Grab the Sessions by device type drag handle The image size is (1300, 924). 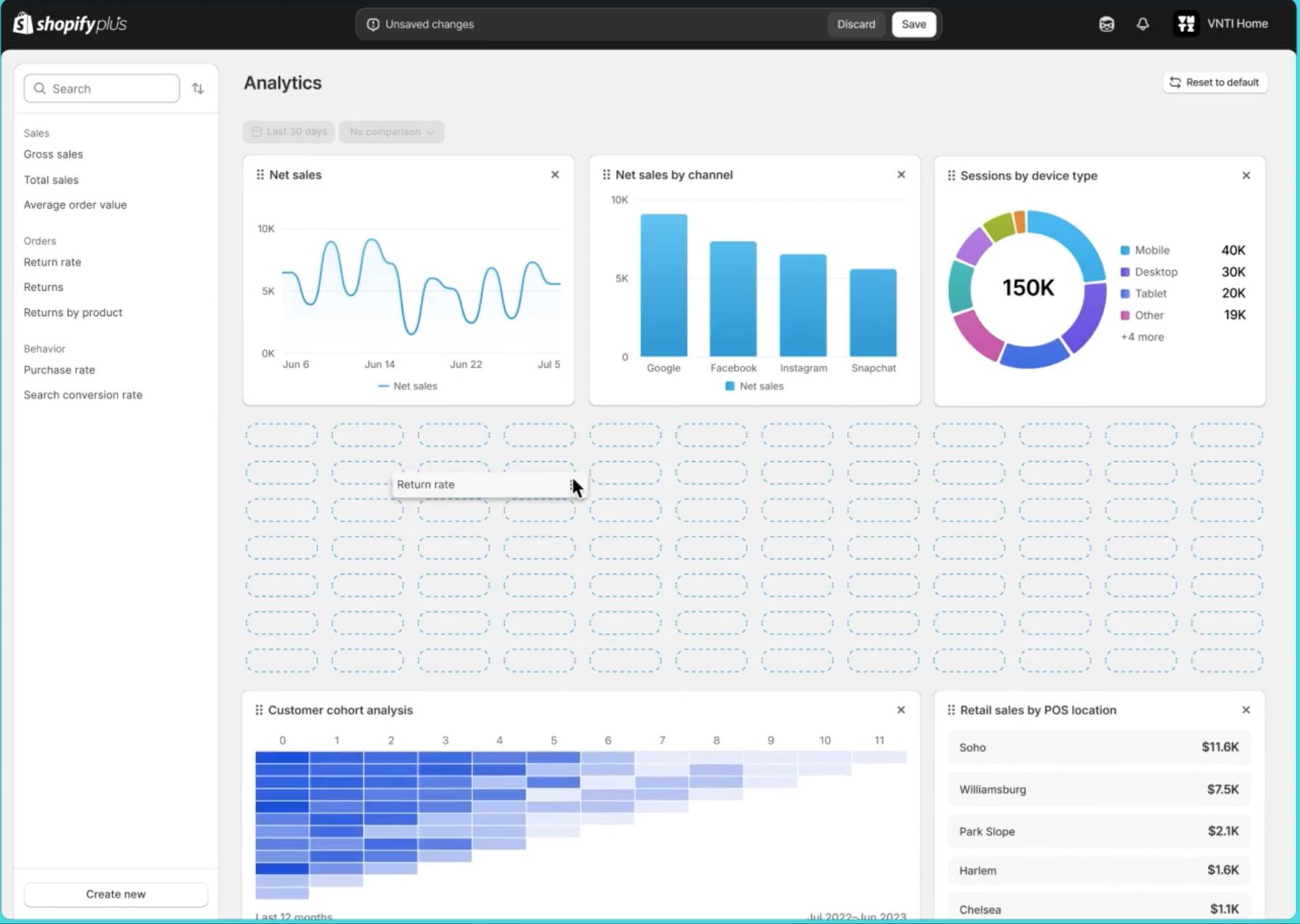point(951,176)
